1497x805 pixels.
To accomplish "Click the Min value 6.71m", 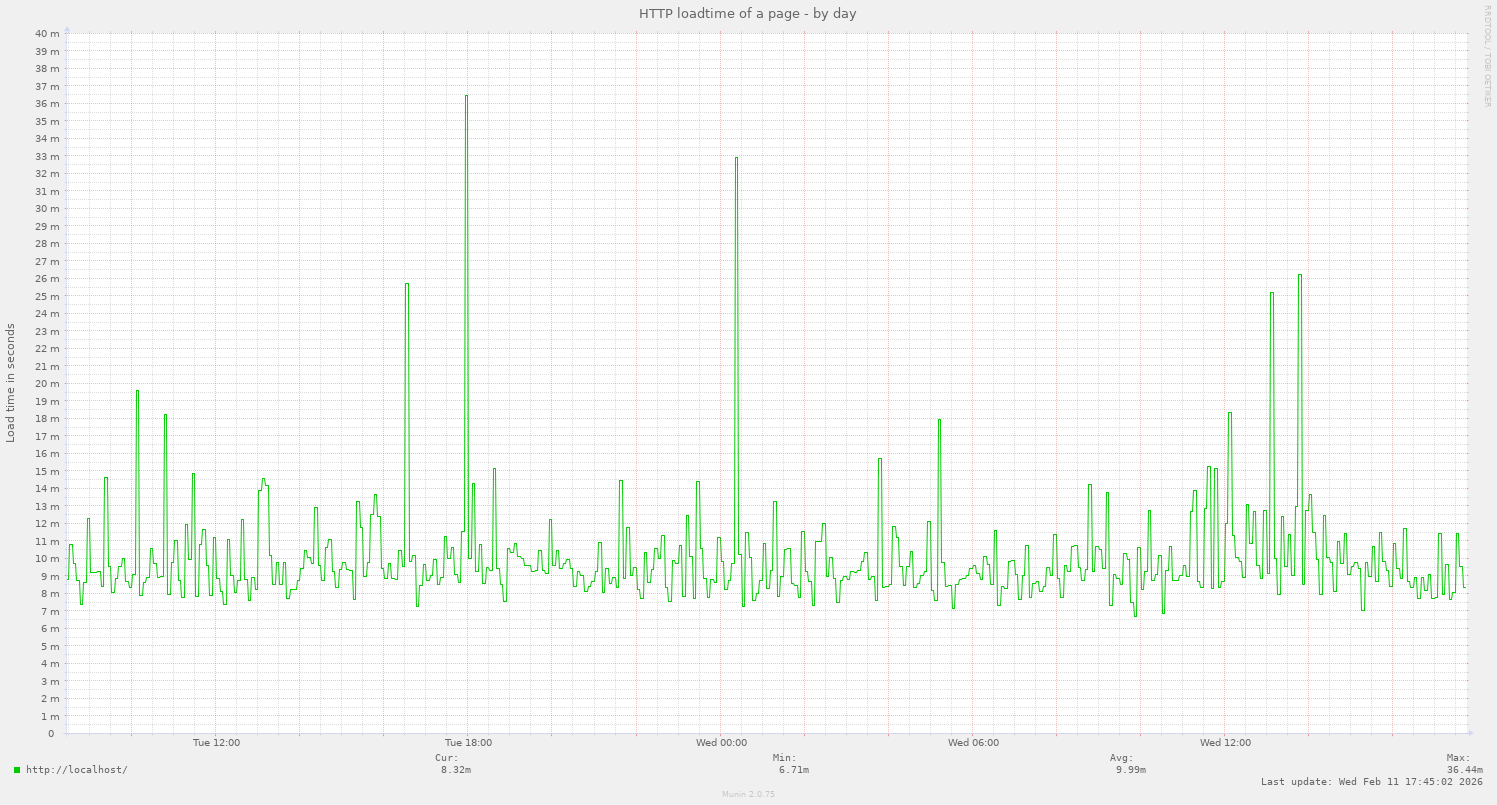I will (792, 769).
